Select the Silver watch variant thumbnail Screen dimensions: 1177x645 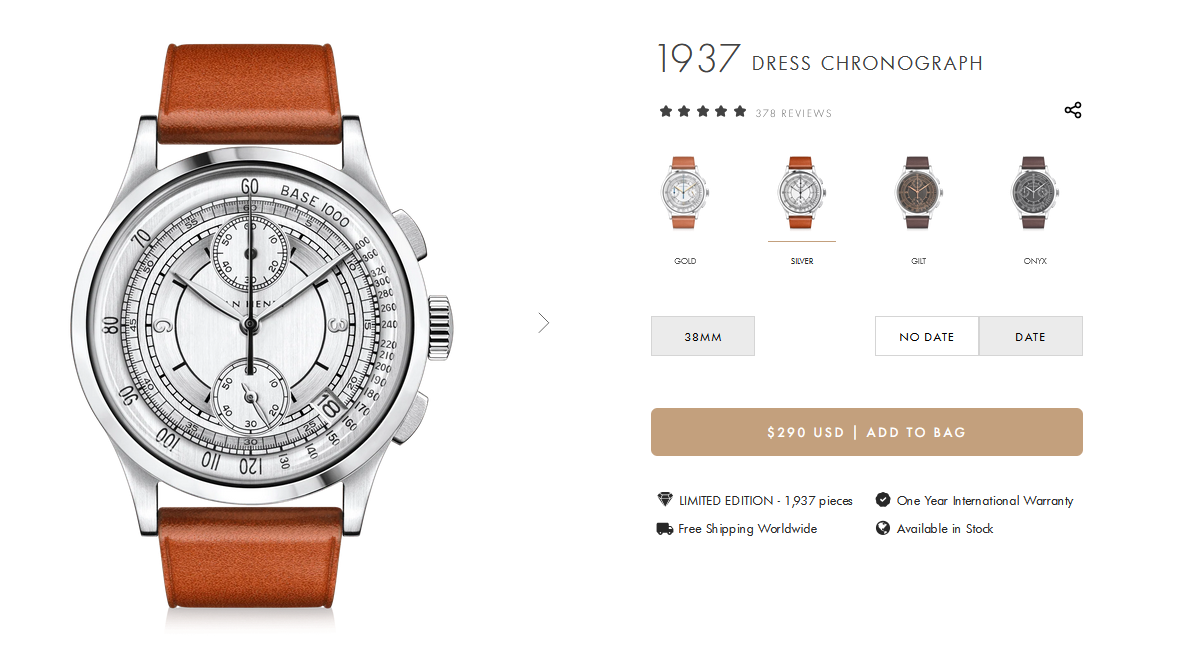pos(801,193)
